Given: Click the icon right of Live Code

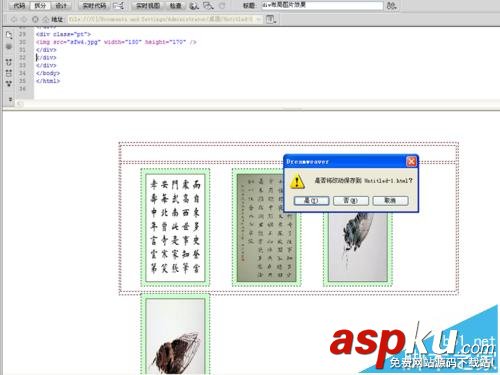Looking at the screenshot, I should coord(118,6).
